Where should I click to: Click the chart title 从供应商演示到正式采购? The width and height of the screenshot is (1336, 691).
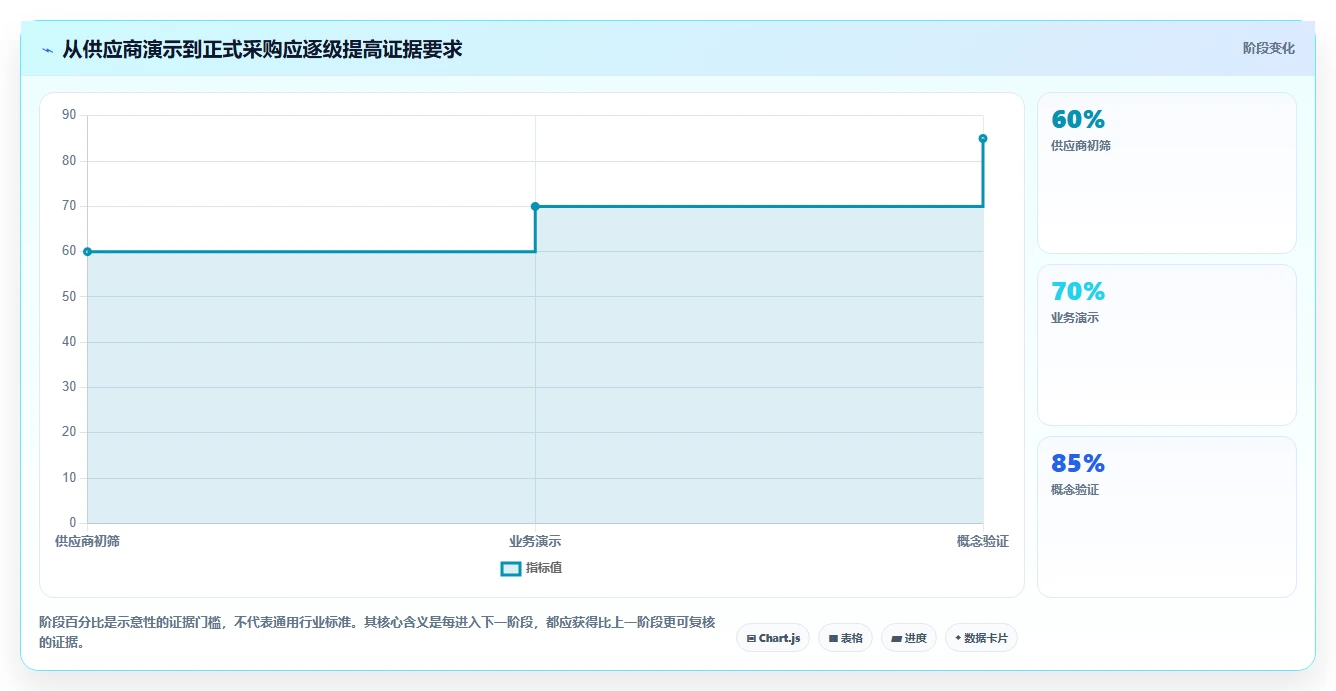tap(262, 49)
